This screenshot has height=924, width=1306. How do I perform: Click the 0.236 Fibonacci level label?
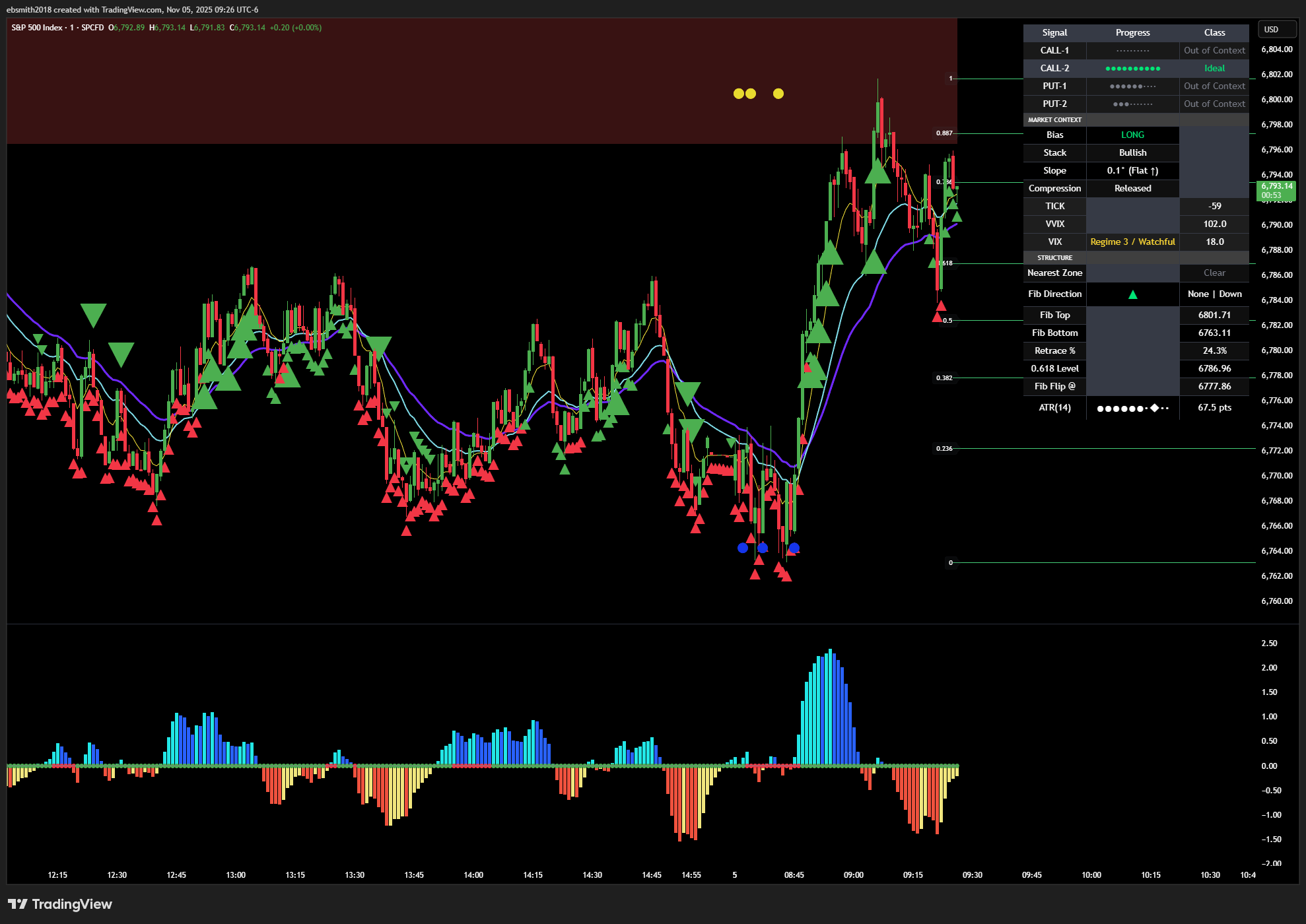pos(944,449)
